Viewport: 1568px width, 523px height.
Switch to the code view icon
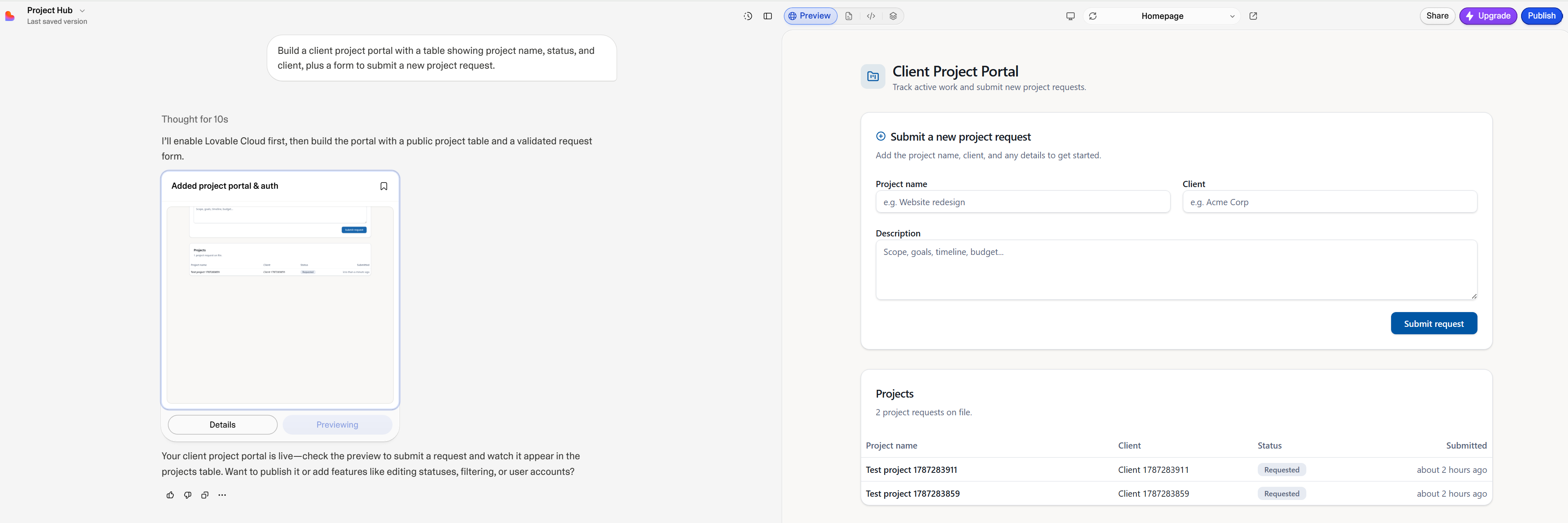pos(871,16)
